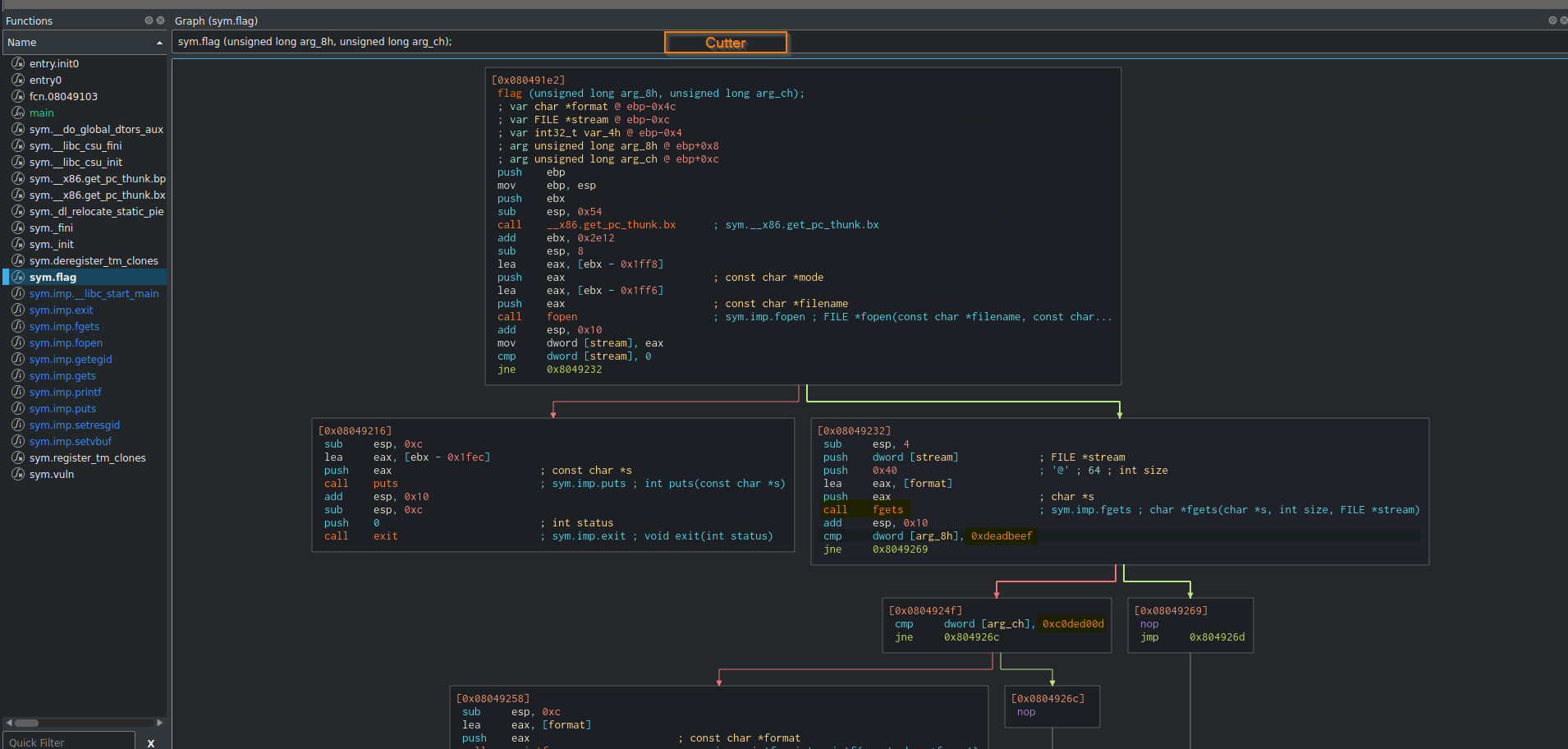
Task: Click the icon next to sym.__do_global_dtors_aux
Action: pos(18,129)
